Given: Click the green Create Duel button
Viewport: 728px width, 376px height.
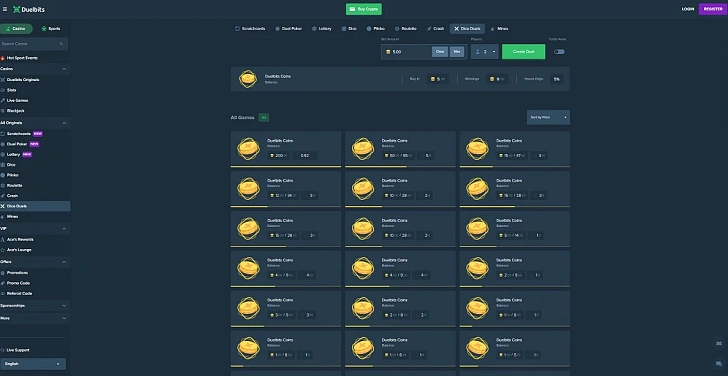Looking at the screenshot, I should (524, 52).
